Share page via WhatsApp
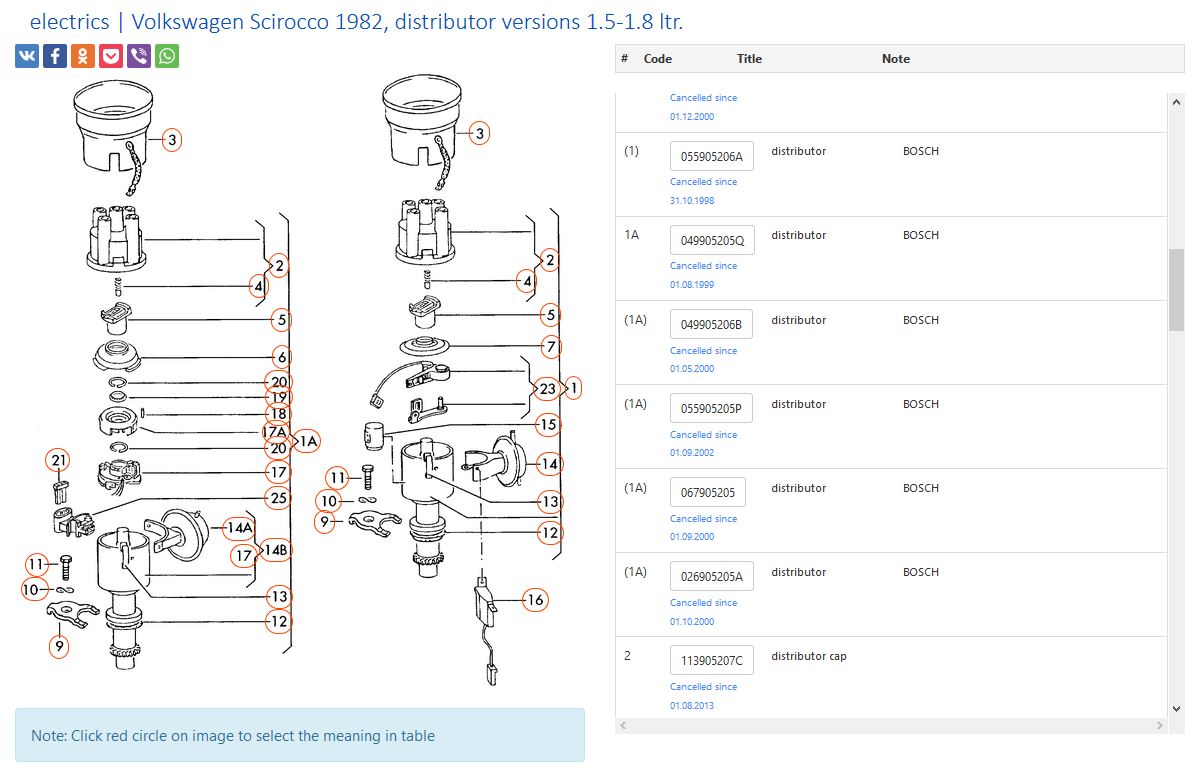 [167, 56]
